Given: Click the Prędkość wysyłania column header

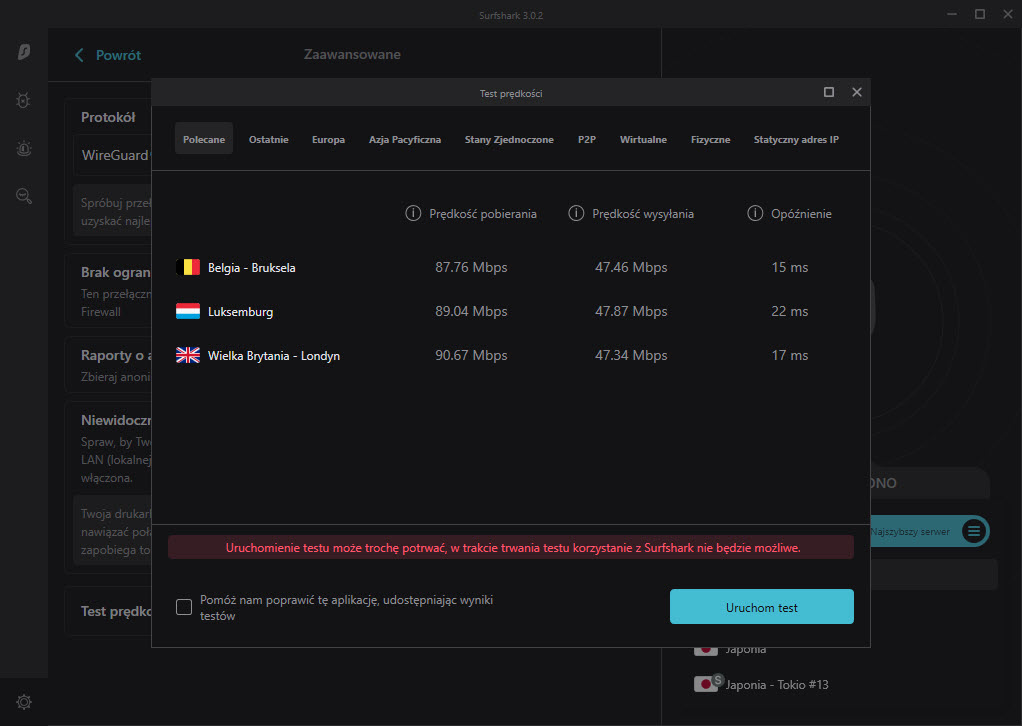Looking at the screenshot, I should tap(643, 214).
